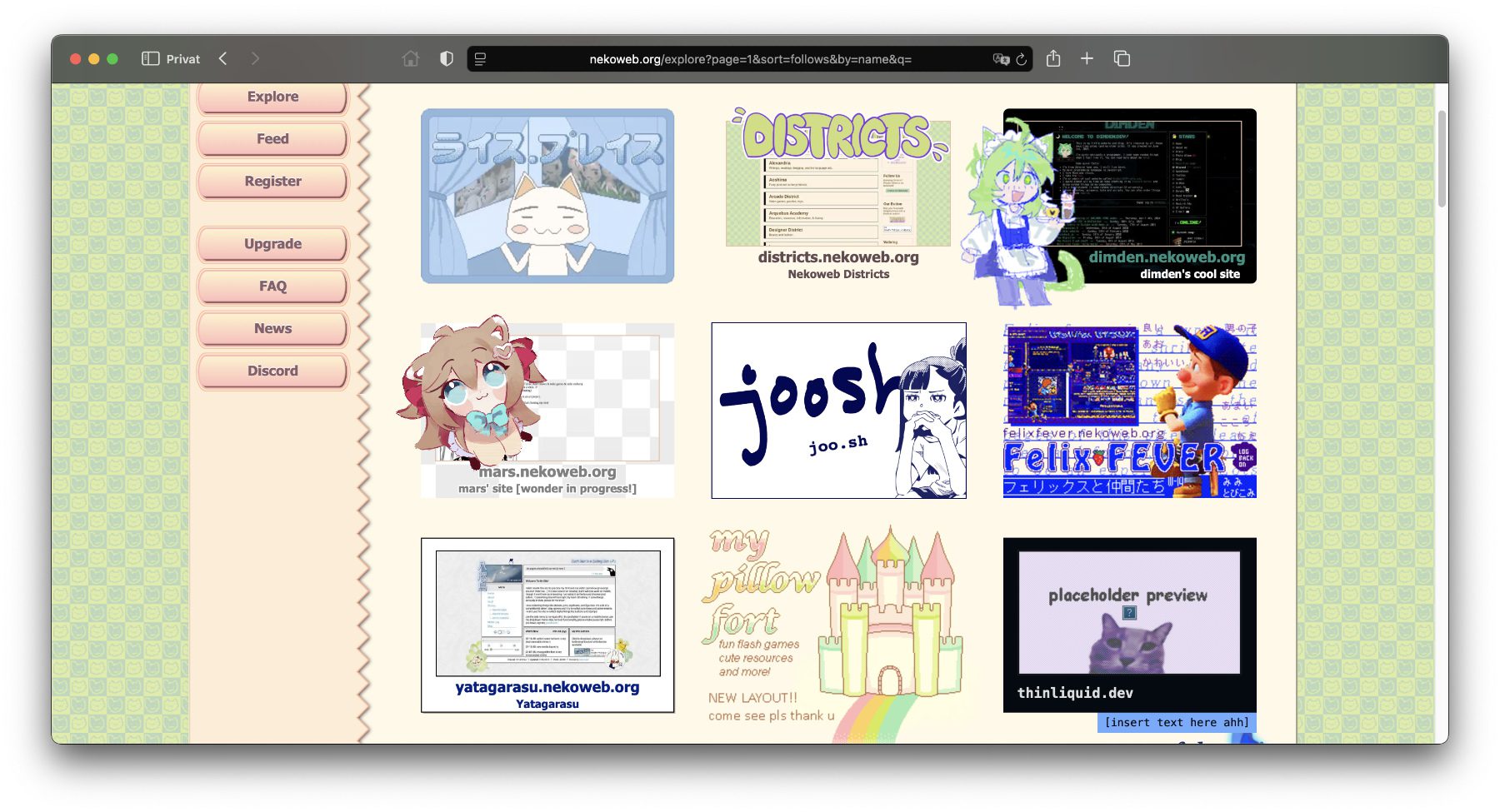Open the Share icon menu
1500x812 pixels.
1053,59
